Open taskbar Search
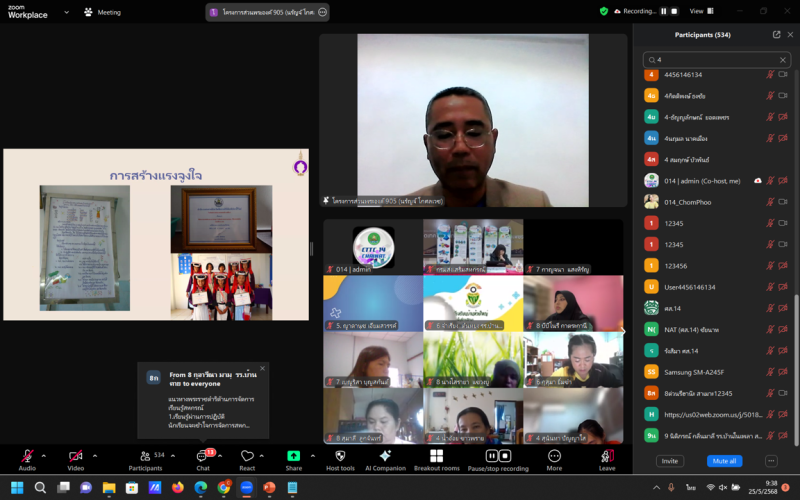The image size is (800, 500). pyautogui.click(x=40, y=488)
